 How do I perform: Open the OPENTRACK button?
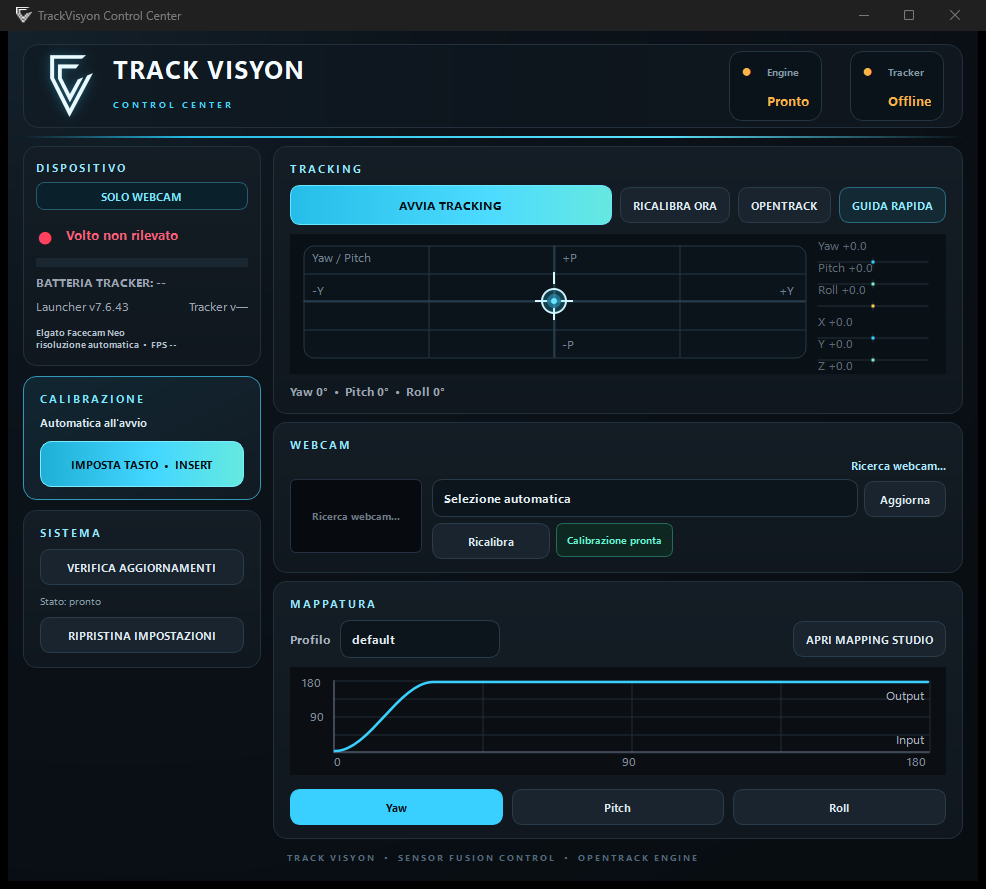pos(784,206)
